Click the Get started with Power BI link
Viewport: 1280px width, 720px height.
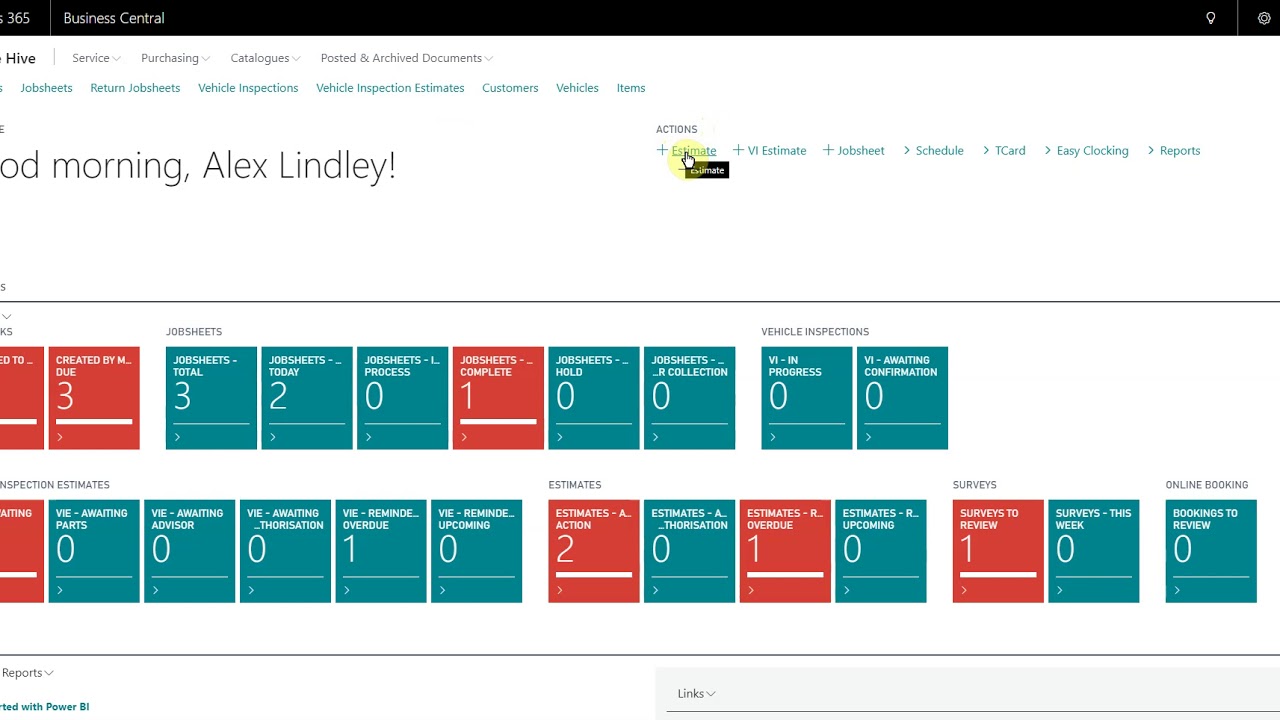(x=45, y=707)
